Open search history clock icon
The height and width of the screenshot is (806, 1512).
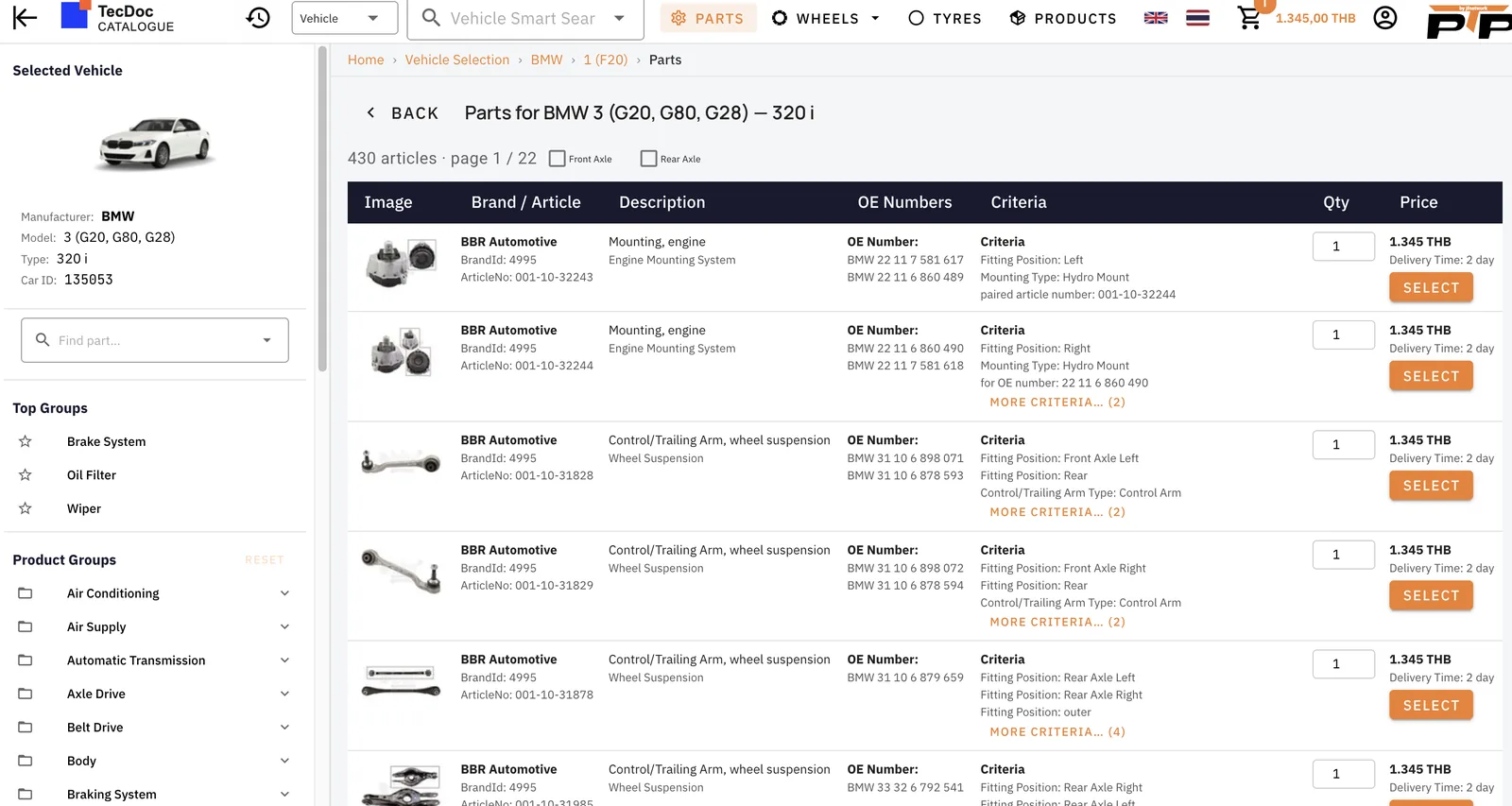pyautogui.click(x=258, y=18)
